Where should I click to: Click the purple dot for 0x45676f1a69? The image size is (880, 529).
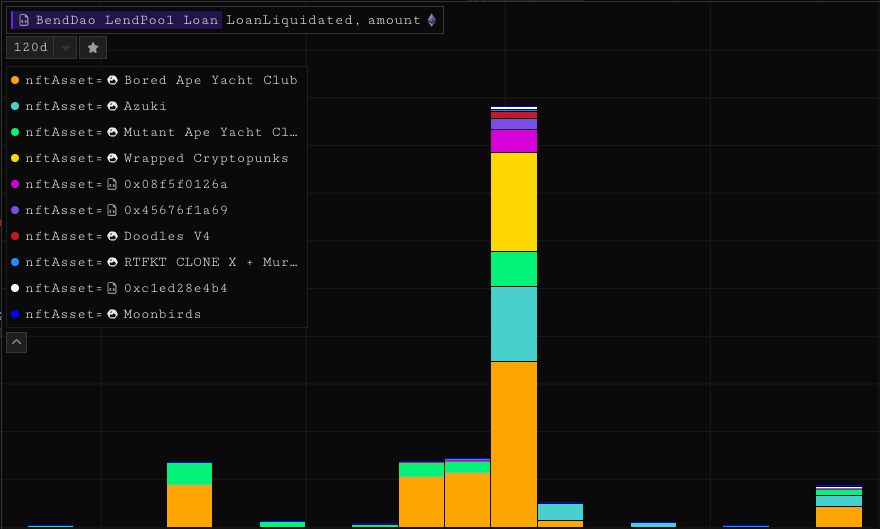click(15, 210)
